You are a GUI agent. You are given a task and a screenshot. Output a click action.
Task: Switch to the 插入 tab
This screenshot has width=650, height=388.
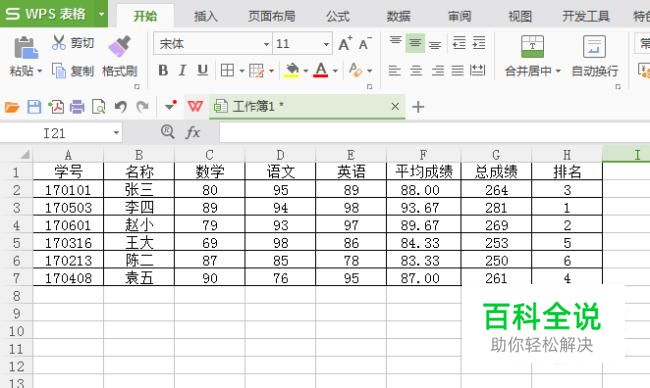coord(206,16)
